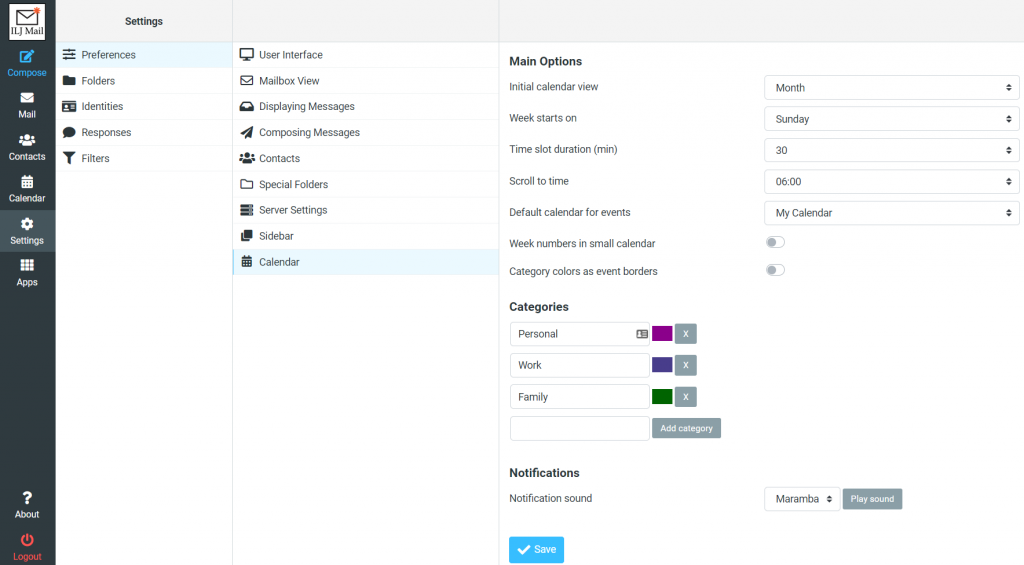Open the Week starts on dropdown
1024x565 pixels.
pos(891,119)
